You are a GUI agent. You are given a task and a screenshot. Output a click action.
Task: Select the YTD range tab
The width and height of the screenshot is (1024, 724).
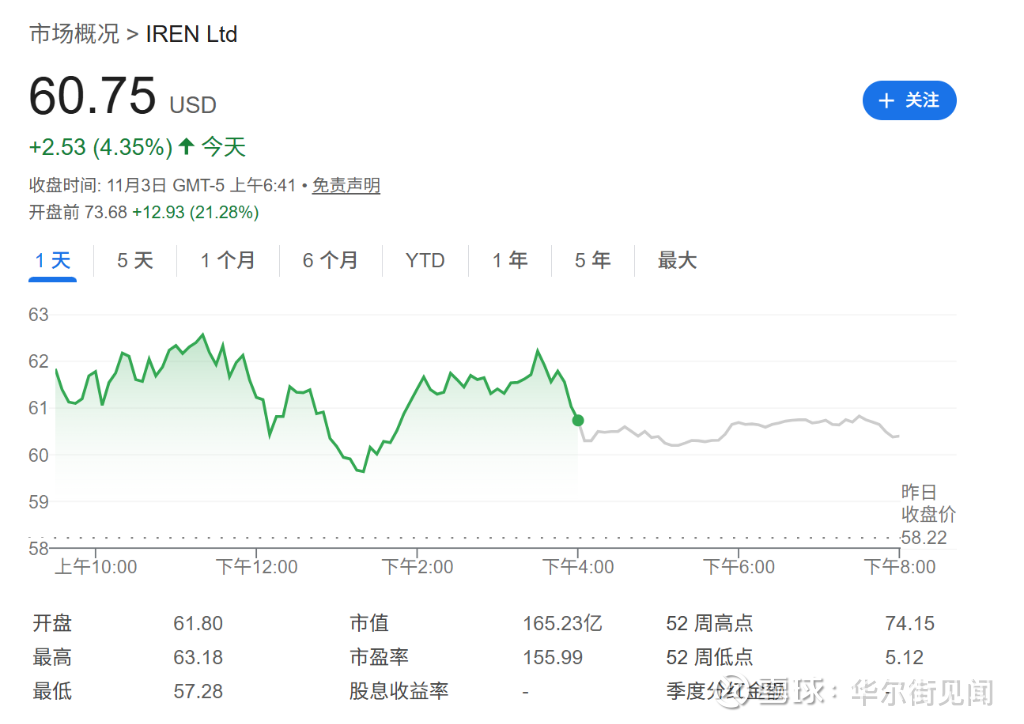pyautogui.click(x=425, y=260)
